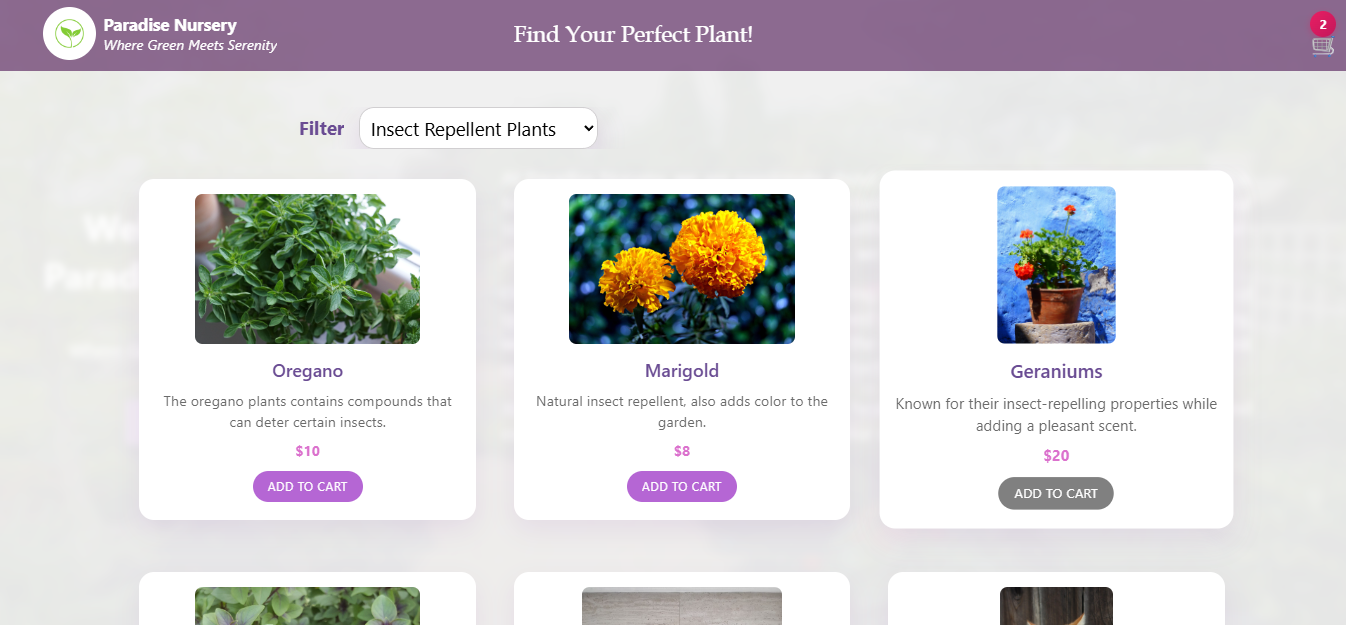Viewport: 1346px width, 625px height.
Task: Click the grayed-out Geraniums Add to Cart button
Action: (x=1055, y=493)
